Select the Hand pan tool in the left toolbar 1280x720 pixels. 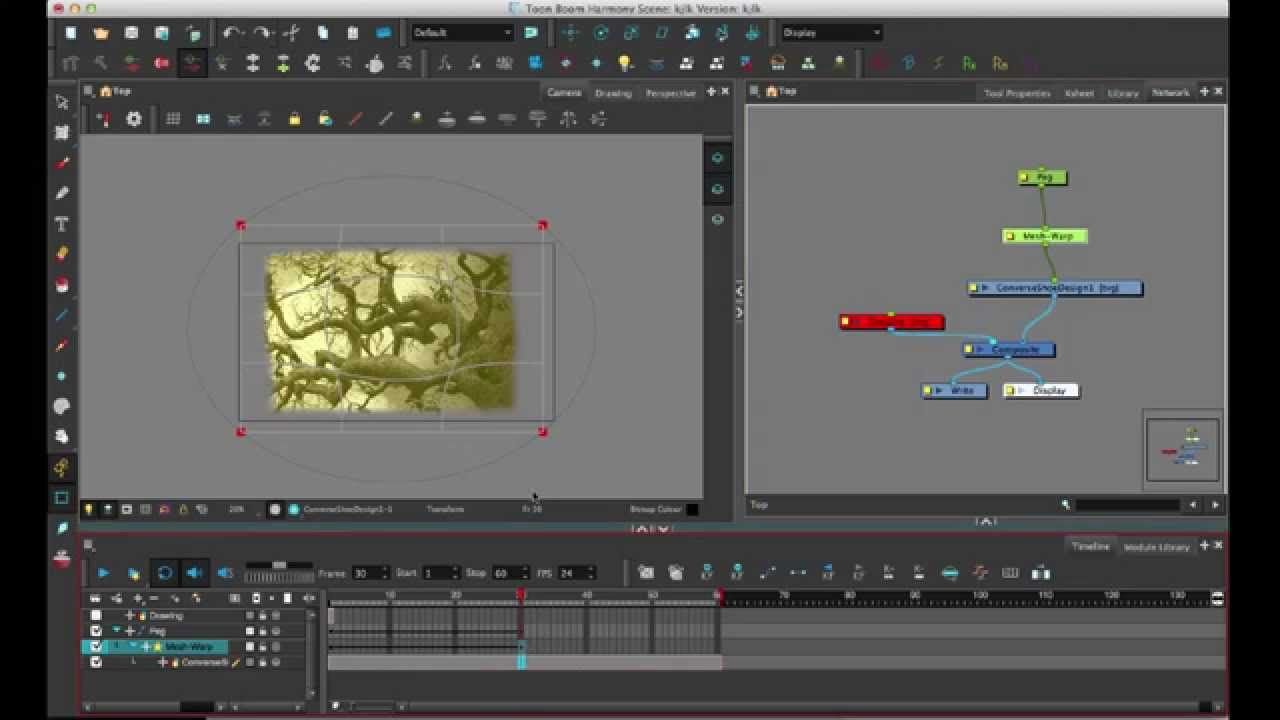pyautogui.click(x=62, y=437)
